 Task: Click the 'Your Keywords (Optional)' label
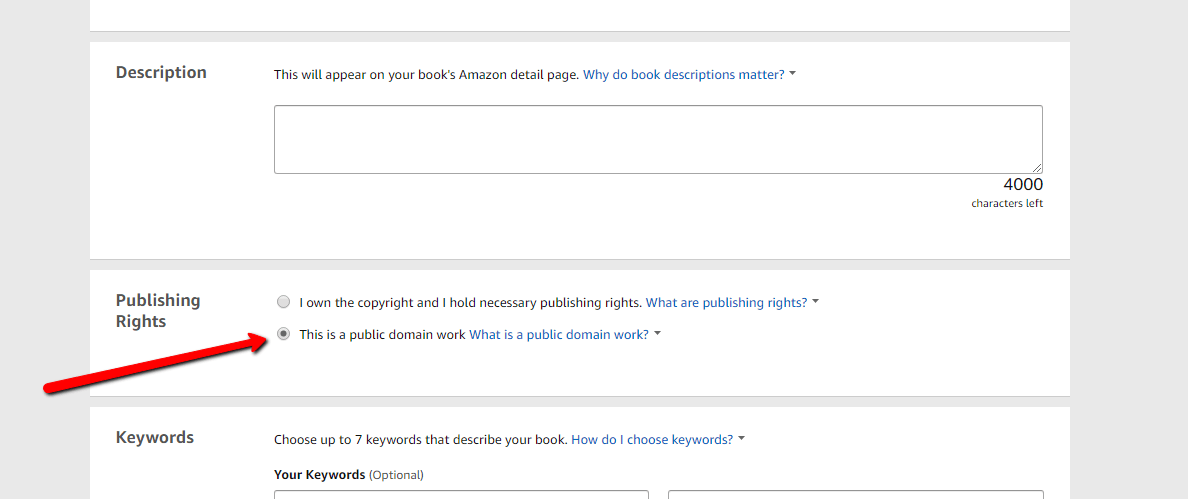[349, 476]
